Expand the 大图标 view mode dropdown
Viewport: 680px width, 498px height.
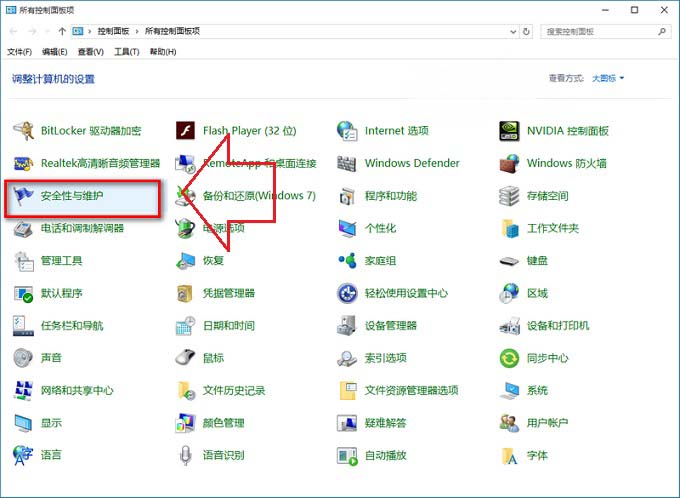[x=608, y=79]
